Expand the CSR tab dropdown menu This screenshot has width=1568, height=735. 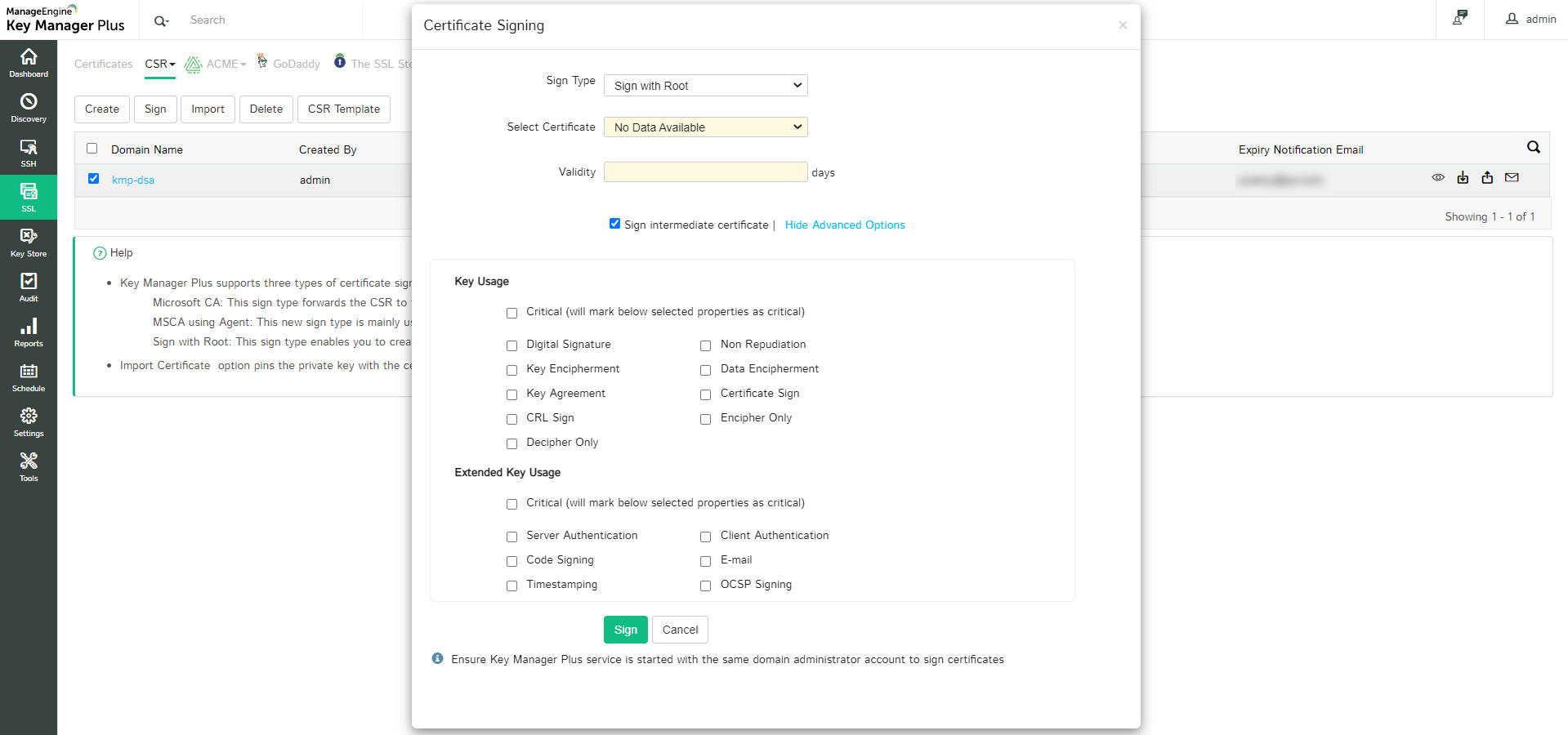click(160, 64)
